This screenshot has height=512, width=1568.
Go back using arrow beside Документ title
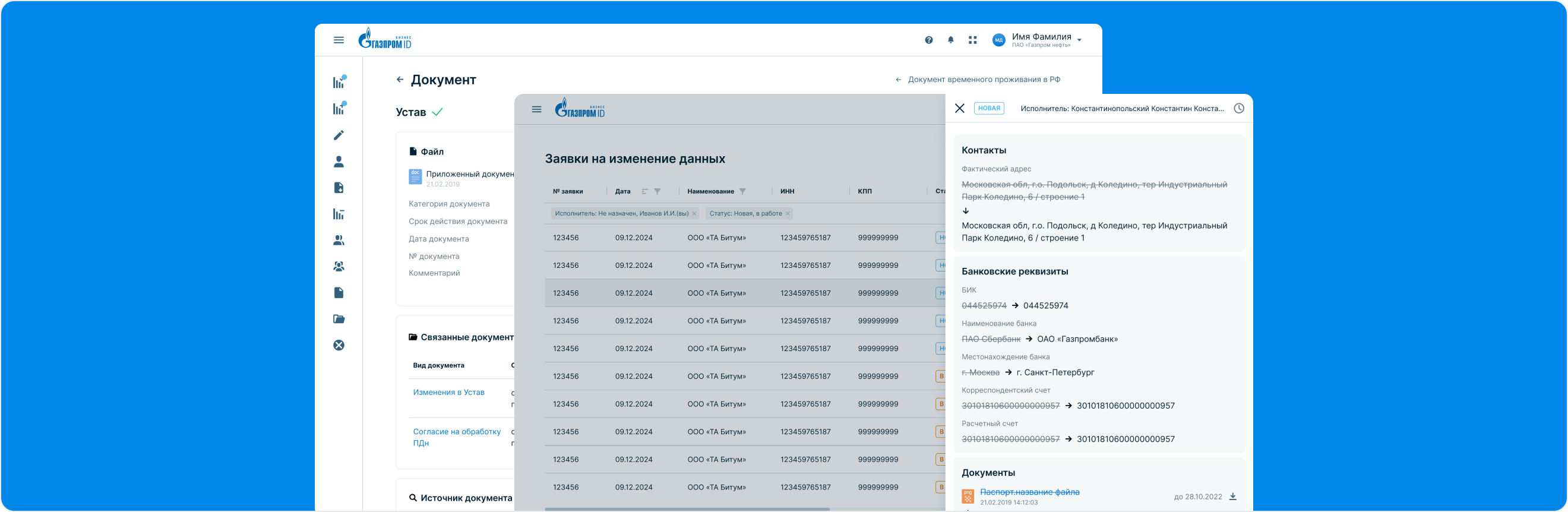pyautogui.click(x=400, y=79)
